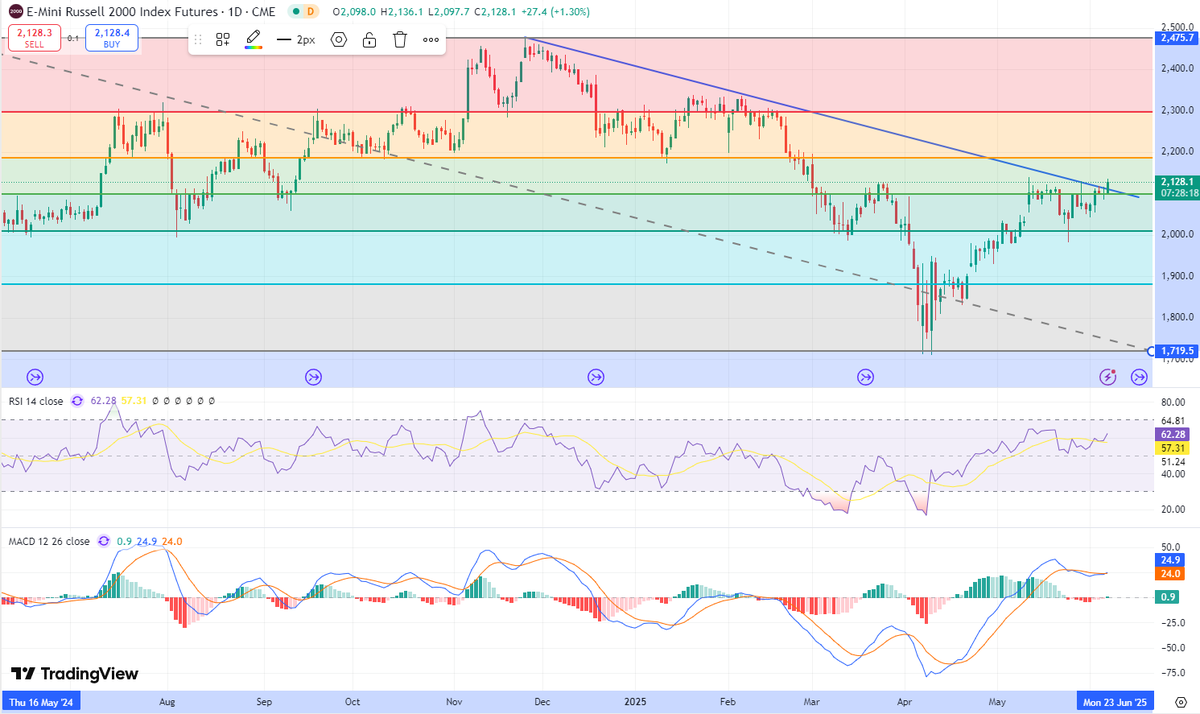1200x714 pixels.
Task: Click the MACD 12 26 close legend label
Action: [49, 541]
